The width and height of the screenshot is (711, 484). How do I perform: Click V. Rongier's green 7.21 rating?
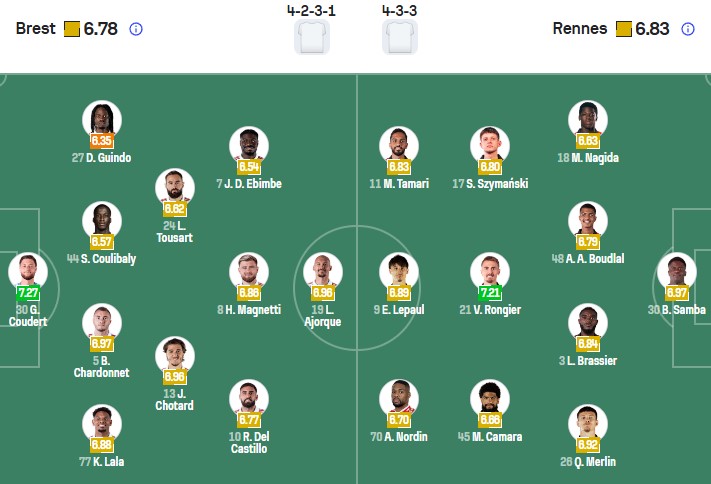pyautogui.click(x=491, y=293)
